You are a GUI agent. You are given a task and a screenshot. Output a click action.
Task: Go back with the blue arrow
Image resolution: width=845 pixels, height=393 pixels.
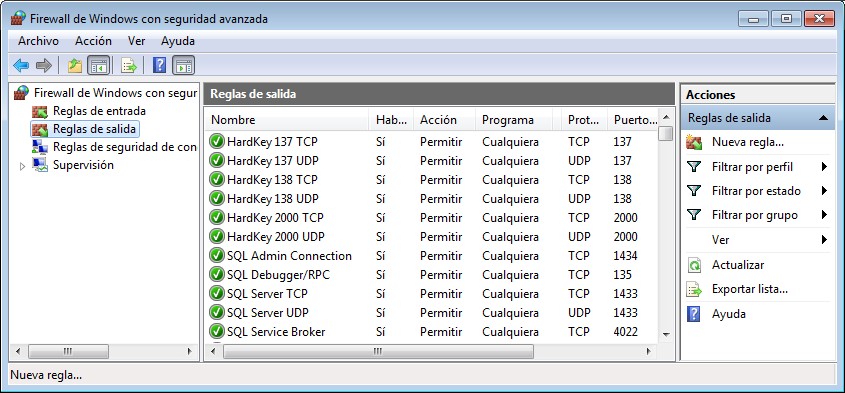(x=21, y=66)
